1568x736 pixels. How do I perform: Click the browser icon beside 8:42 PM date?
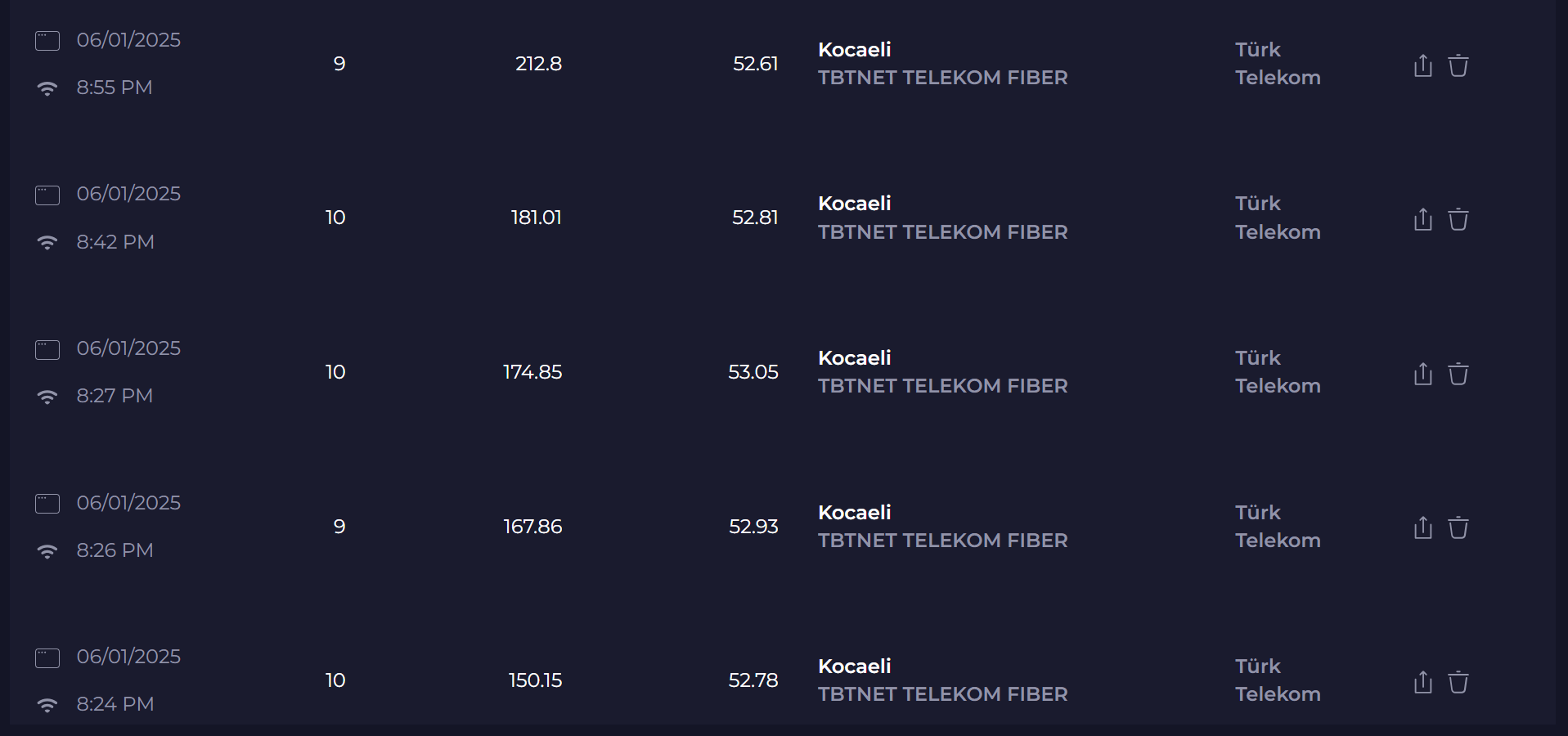(47, 195)
